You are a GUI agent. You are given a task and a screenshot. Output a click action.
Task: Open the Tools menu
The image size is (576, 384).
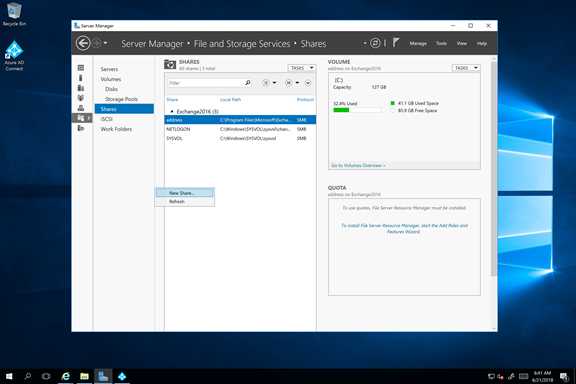[441, 43]
